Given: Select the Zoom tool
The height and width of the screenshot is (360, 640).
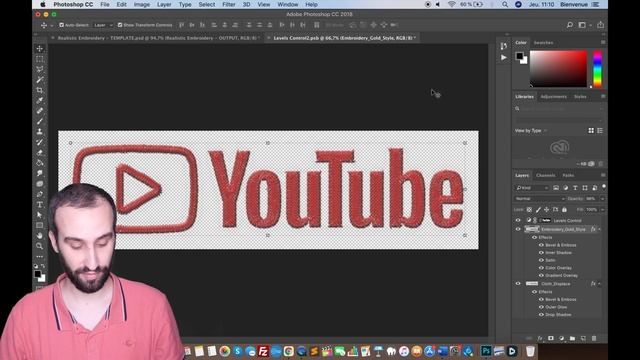Looking at the screenshot, I should pyautogui.click(x=40, y=246).
